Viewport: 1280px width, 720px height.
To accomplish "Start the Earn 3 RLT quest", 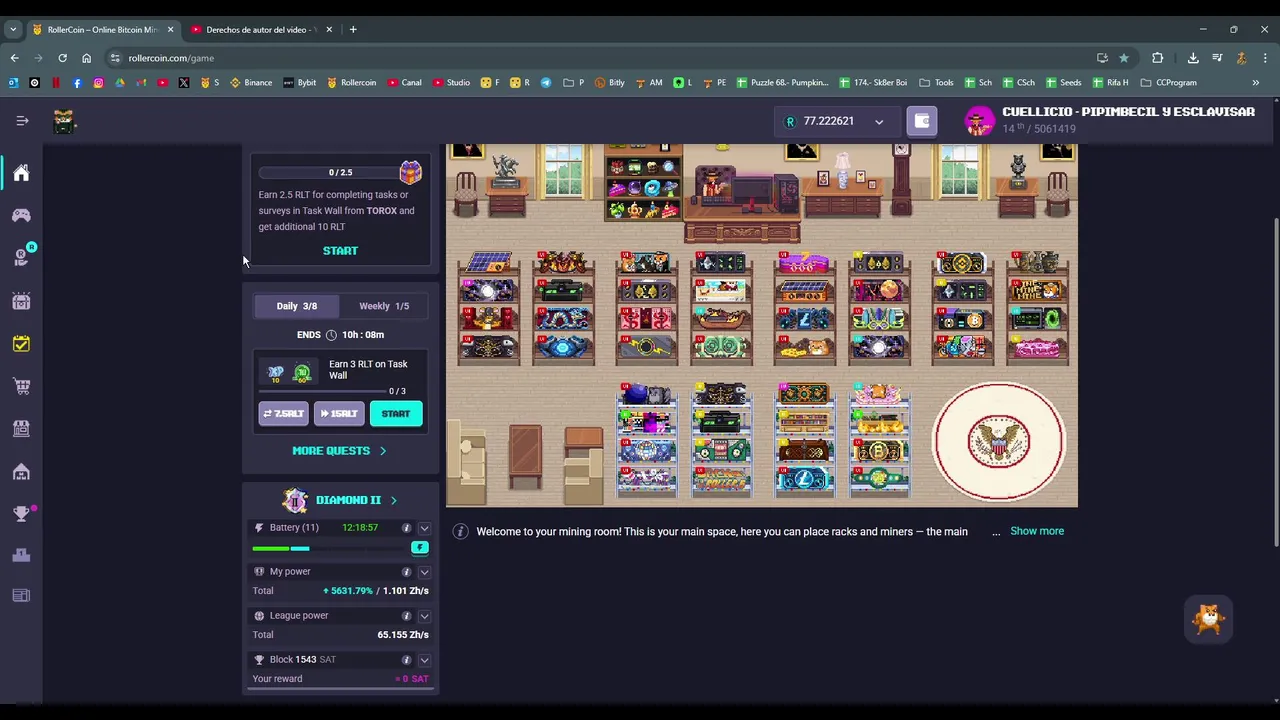I will [396, 414].
